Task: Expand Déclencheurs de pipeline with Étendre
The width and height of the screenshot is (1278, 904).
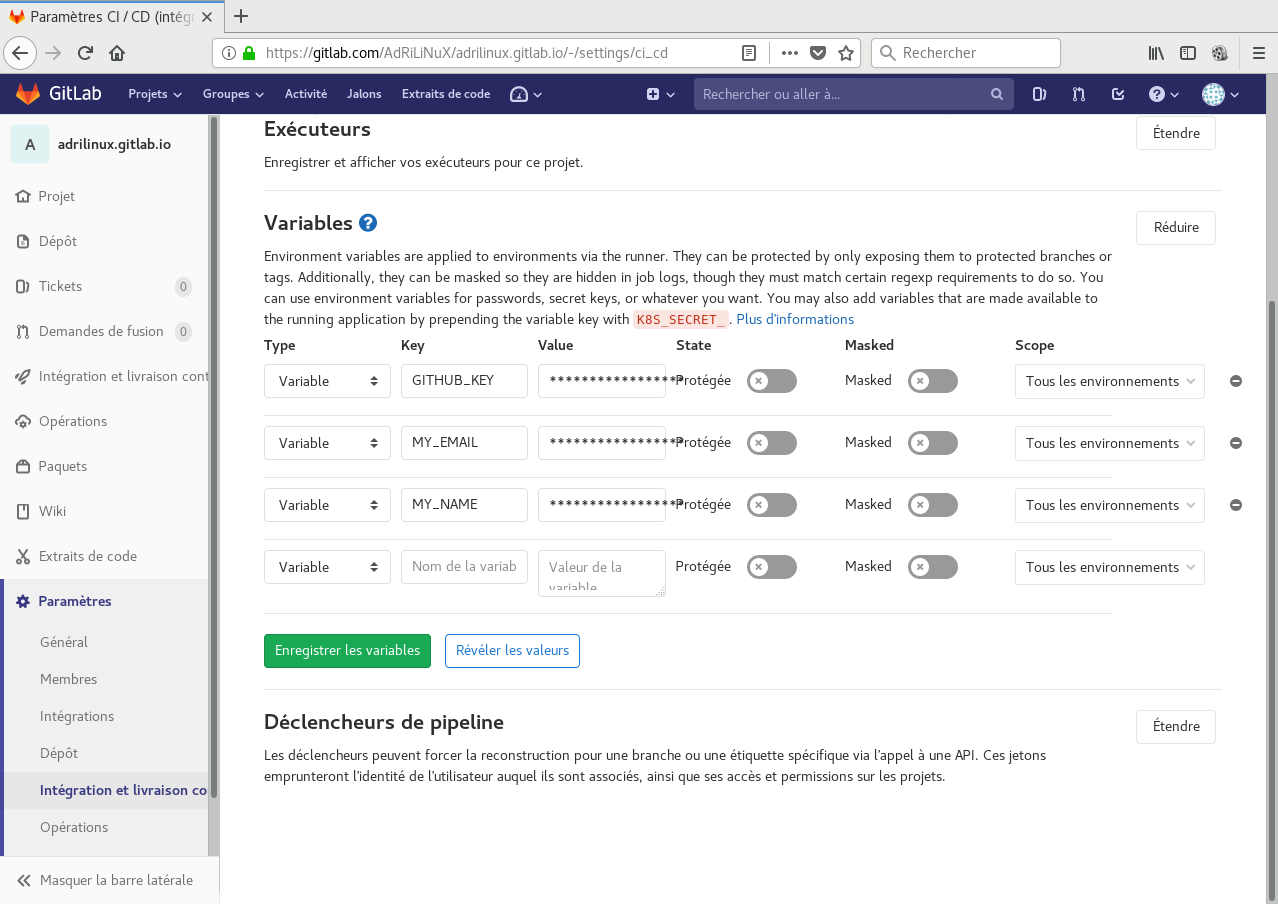Action: pos(1176,726)
